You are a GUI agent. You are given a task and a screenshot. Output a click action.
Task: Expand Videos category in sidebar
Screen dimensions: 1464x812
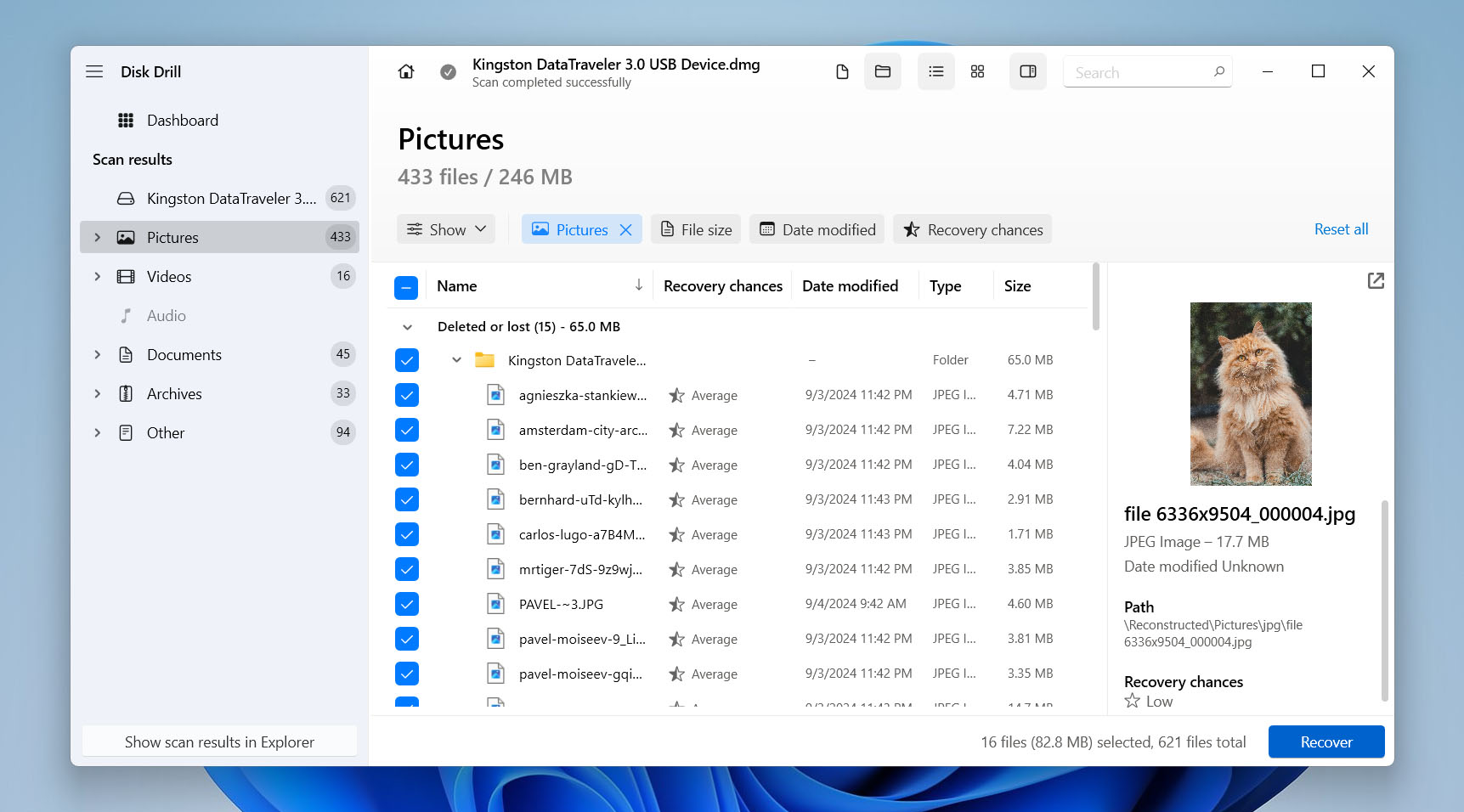[x=97, y=277]
